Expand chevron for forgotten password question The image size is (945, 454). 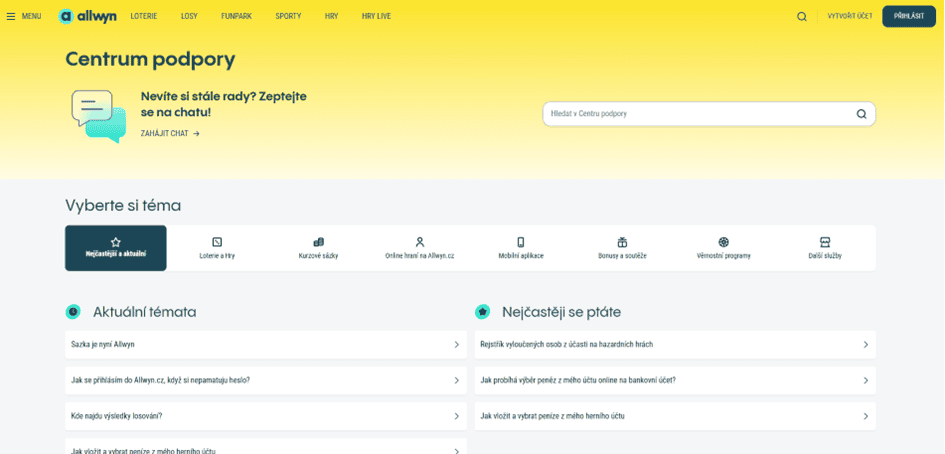coord(456,380)
